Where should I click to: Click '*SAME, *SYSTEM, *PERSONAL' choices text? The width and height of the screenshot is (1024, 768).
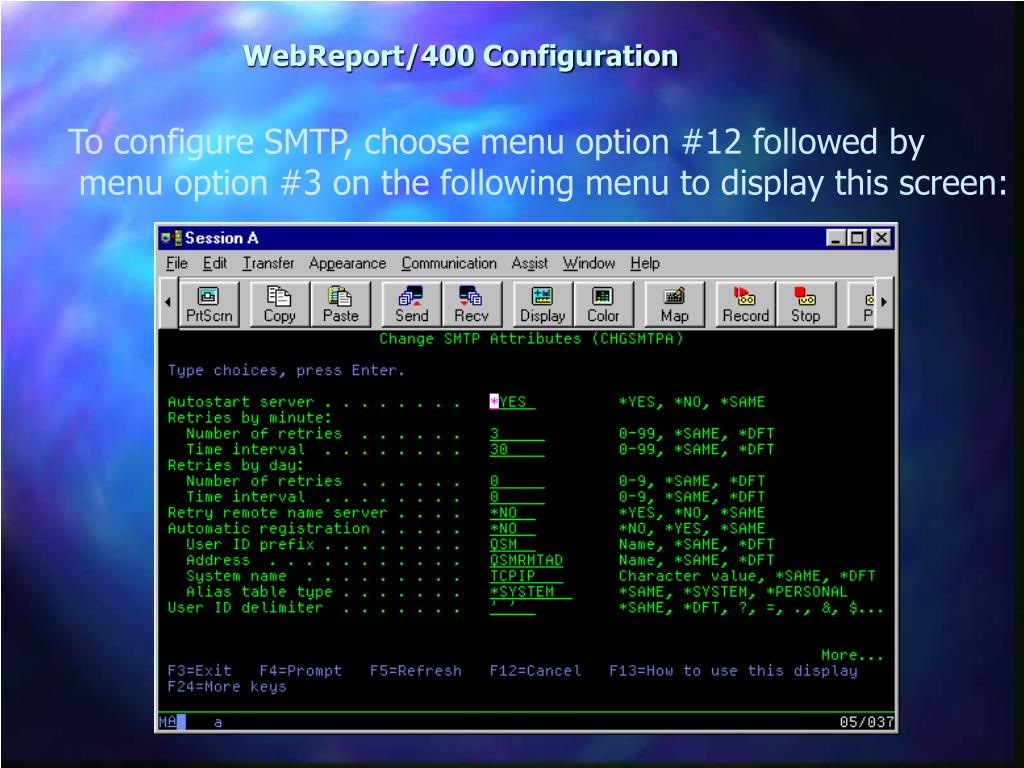tap(733, 592)
